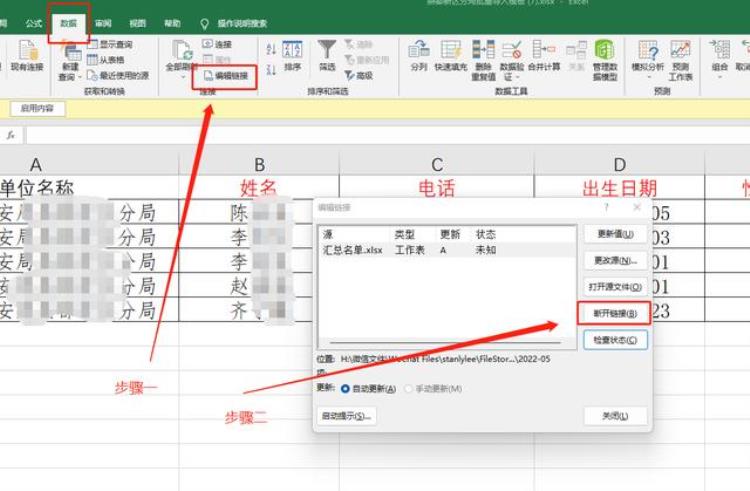This screenshot has height=491, width=750.
Task: Click 删除重复值 (Remove Duplicates) icon
Action: 483,56
